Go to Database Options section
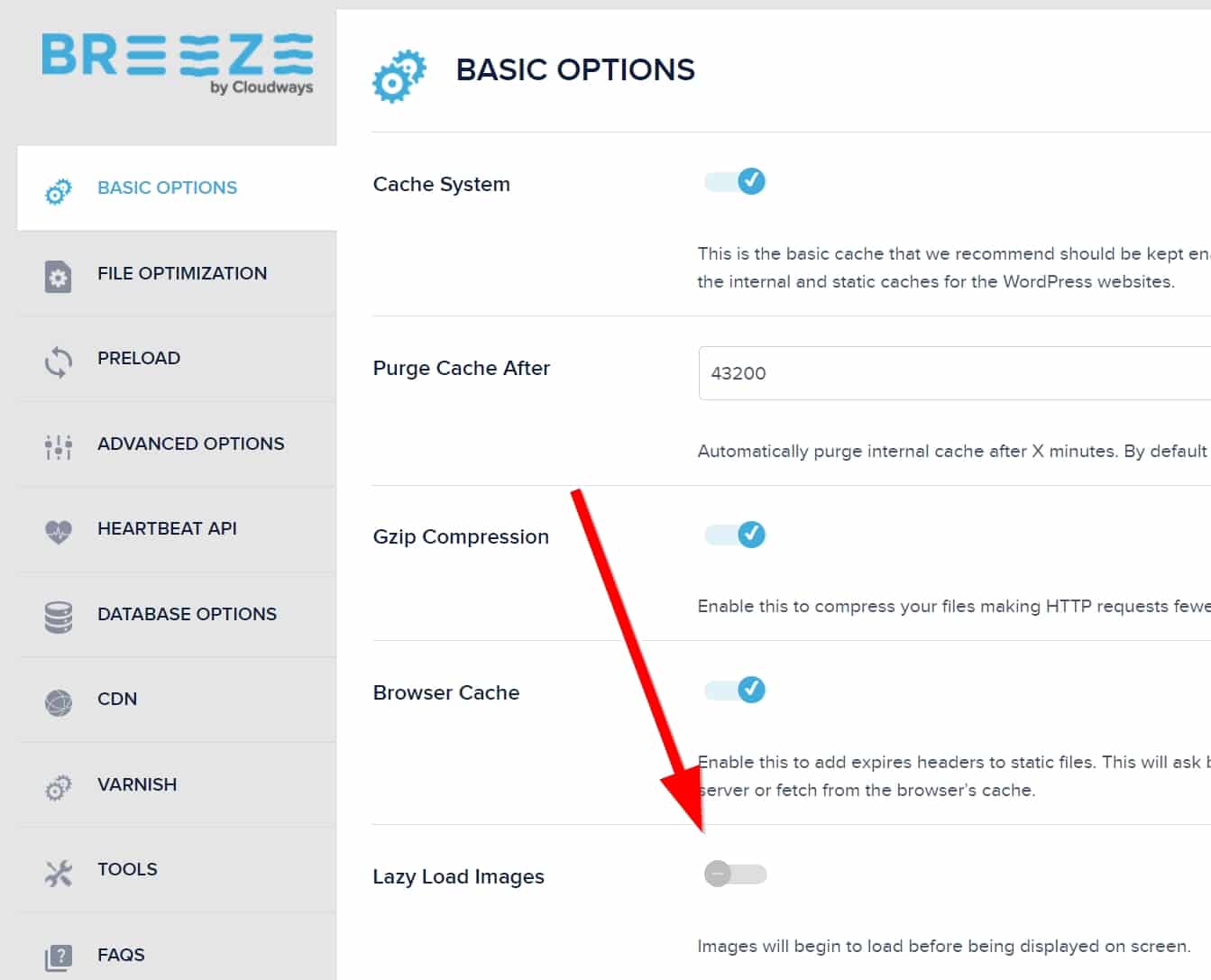Viewport: 1211px width, 980px height. [x=187, y=614]
